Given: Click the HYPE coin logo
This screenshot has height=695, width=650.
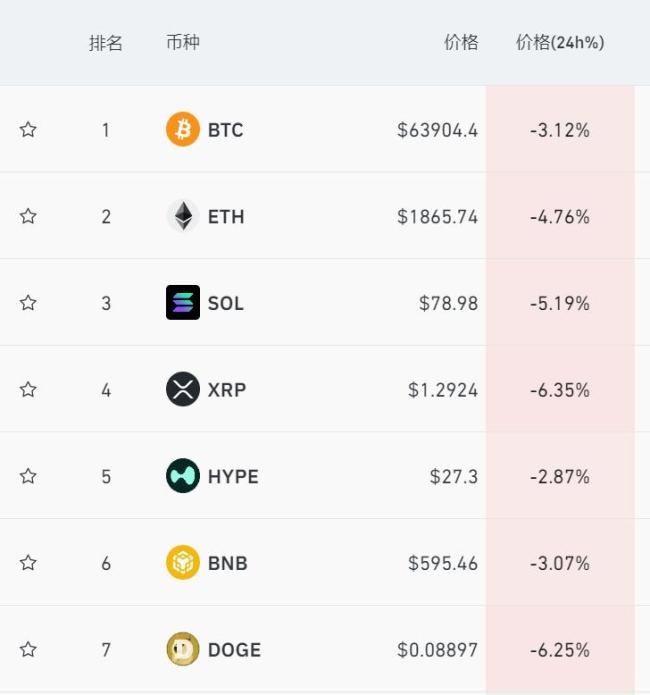Looking at the screenshot, I should coord(183,476).
